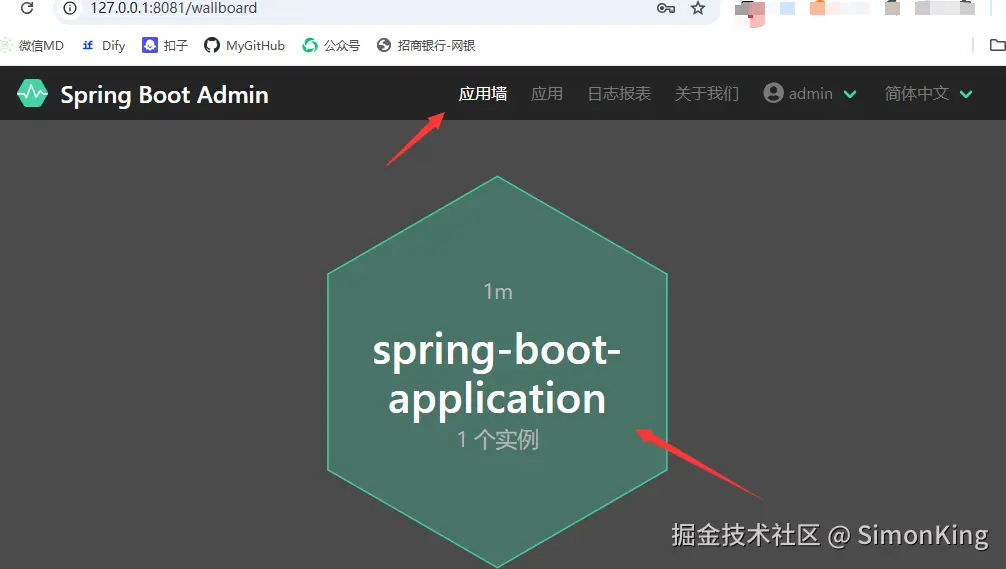Open the 扣子 bookmark
Image resolution: width=1006 pixels, height=569 pixels.
point(165,46)
